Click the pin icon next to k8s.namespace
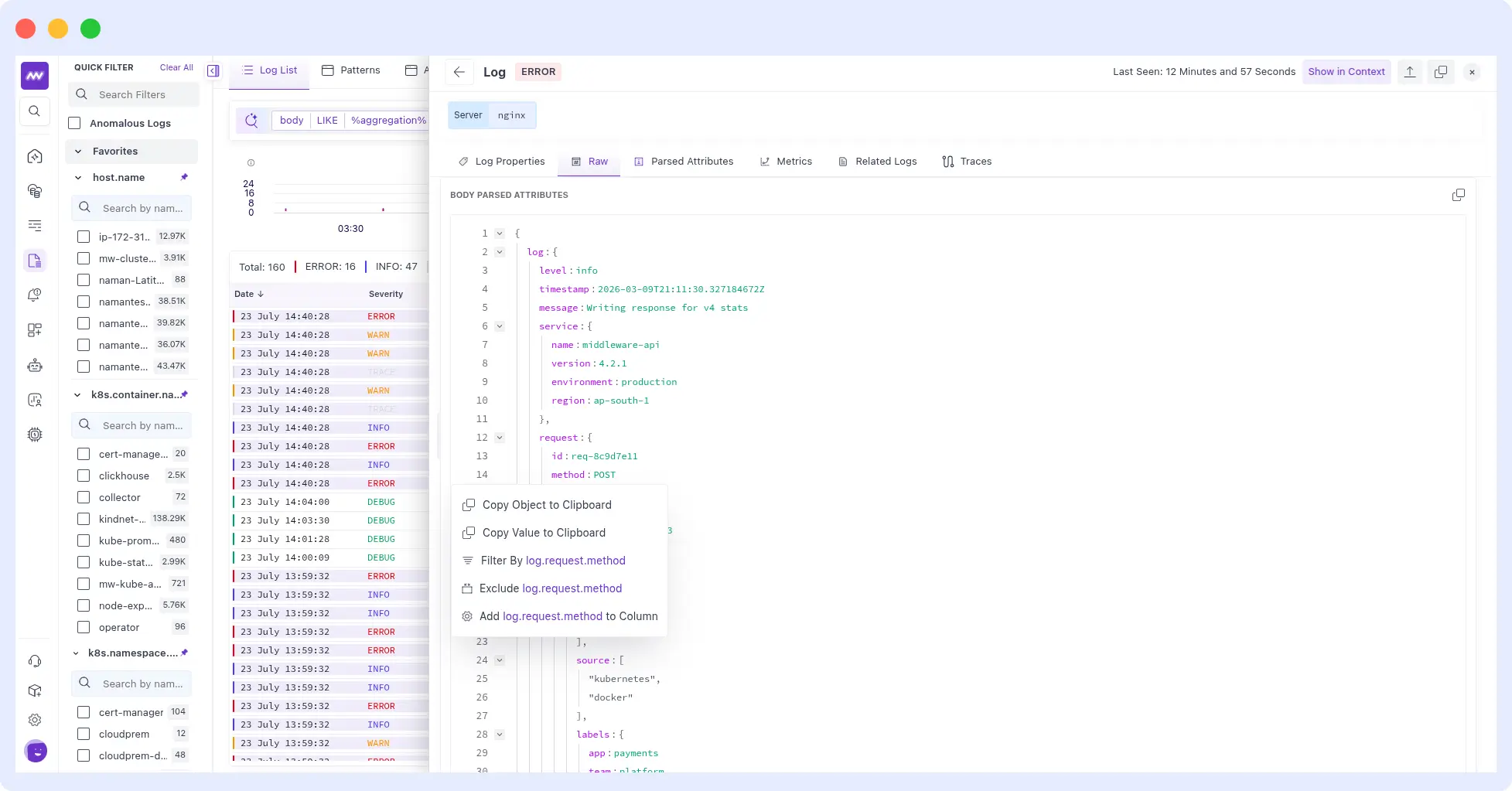The width and height of the screenshot is (1512, 791). click(x=185, y=653)
